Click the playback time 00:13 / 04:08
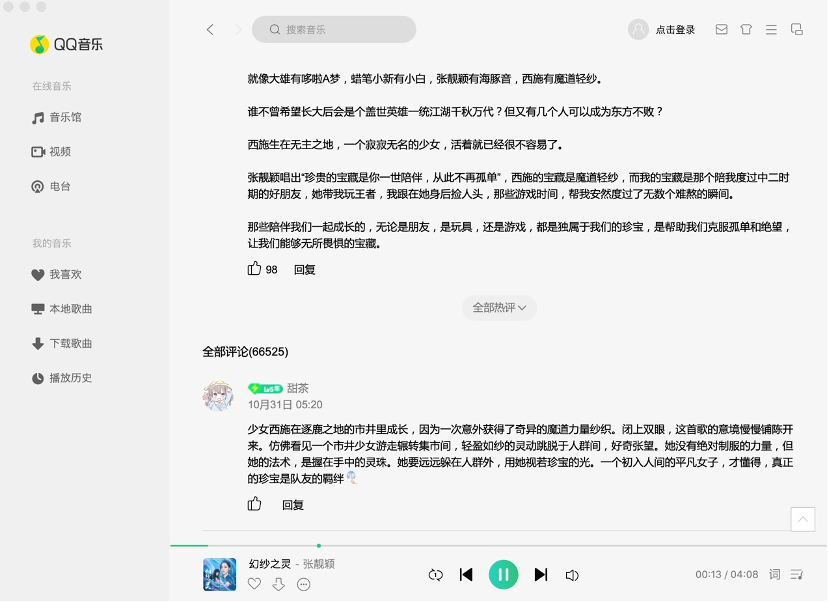The image size is (828, 602). [x=727, y=575]
